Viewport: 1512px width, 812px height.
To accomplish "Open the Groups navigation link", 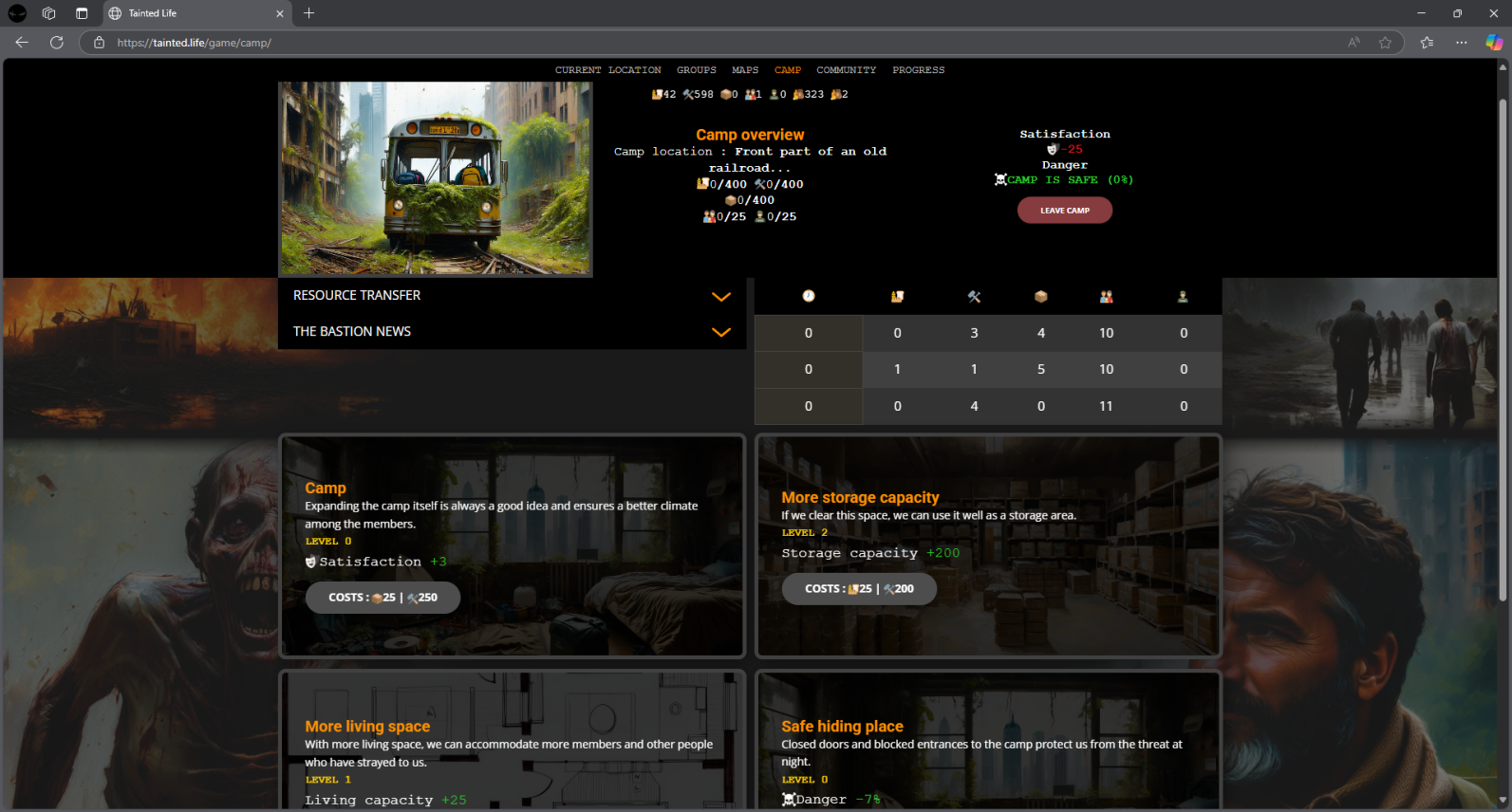I will (x=696, y=70).
